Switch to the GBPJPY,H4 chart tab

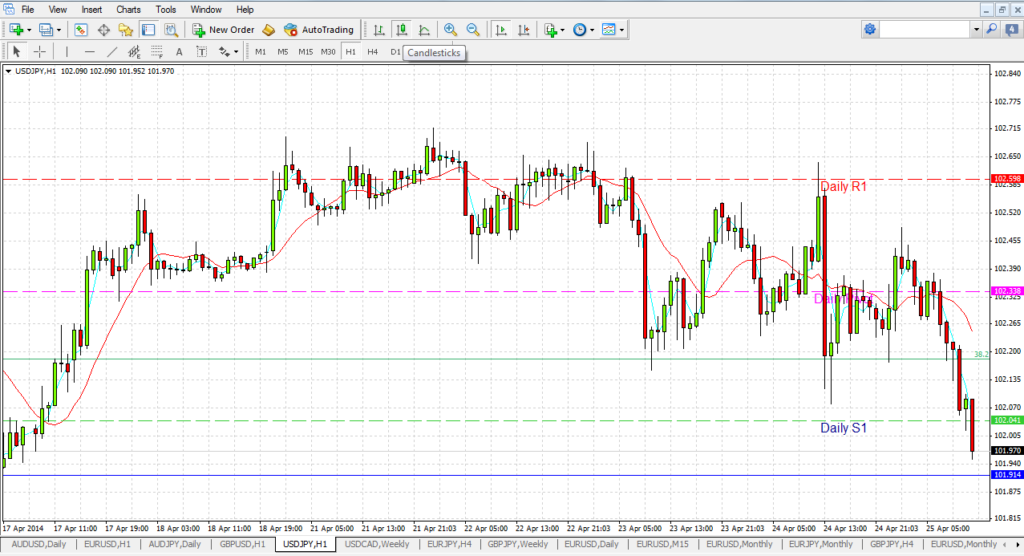coord(890,544)
